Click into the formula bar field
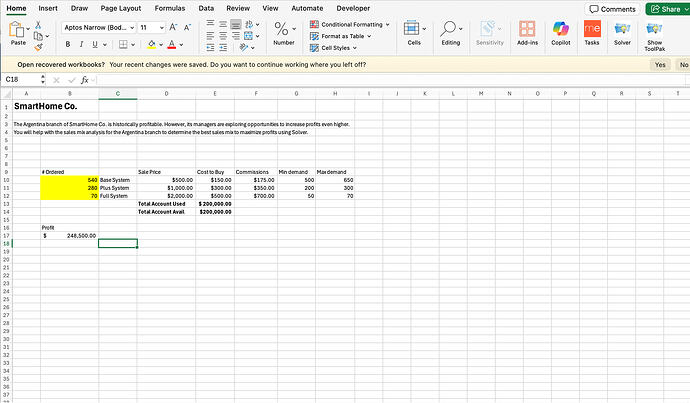 (391, 80)
